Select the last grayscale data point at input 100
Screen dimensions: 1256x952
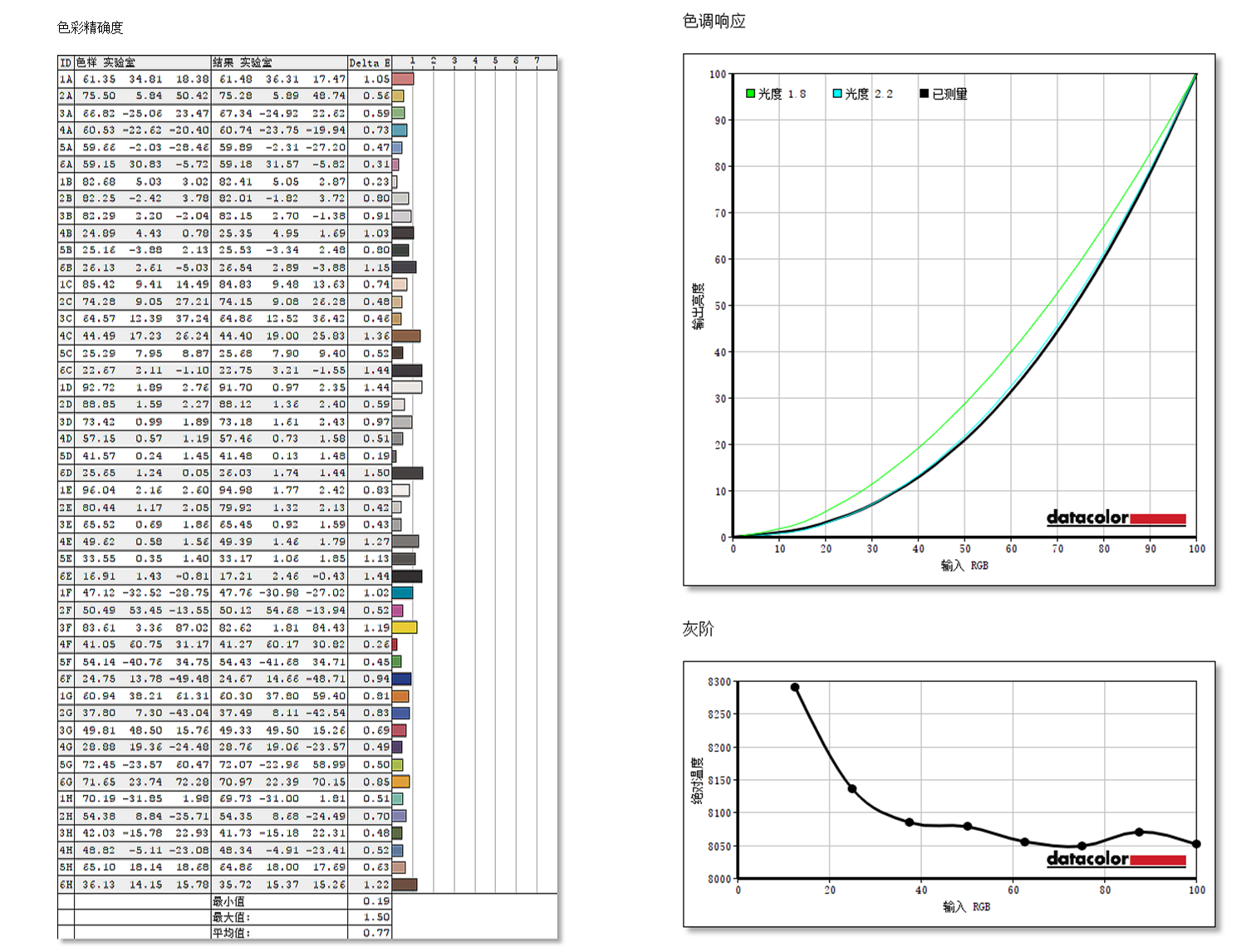(1196, 844)
